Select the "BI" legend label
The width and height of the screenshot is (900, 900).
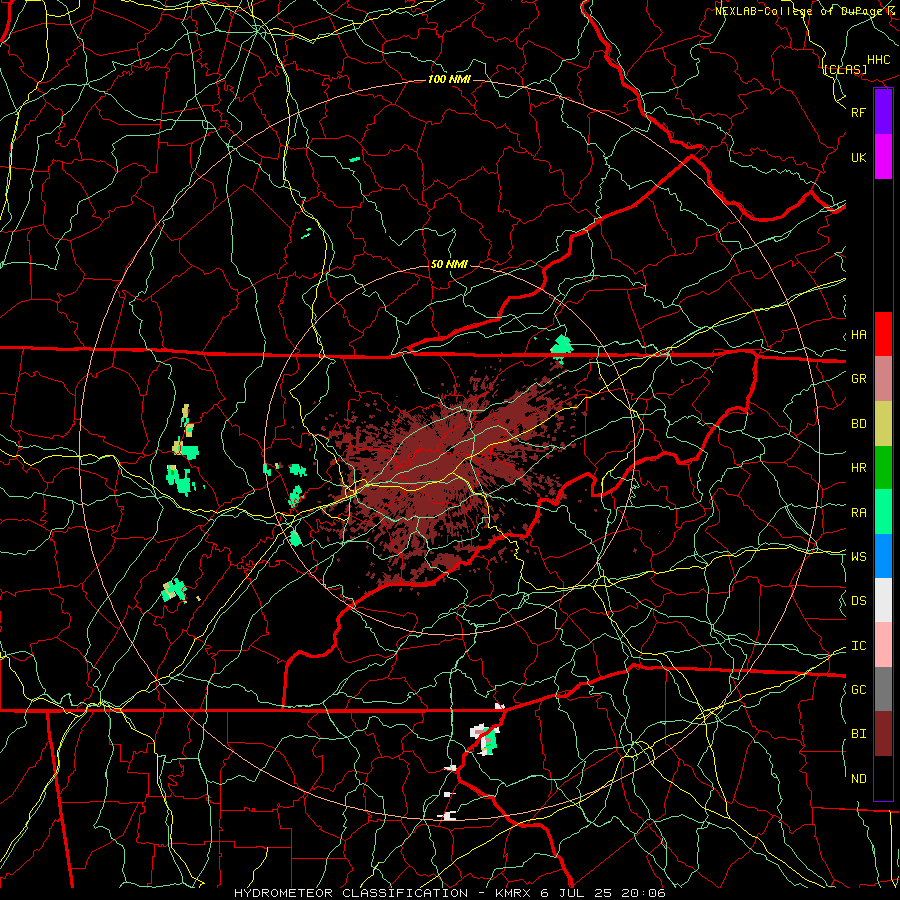click(x=858, y=734)
